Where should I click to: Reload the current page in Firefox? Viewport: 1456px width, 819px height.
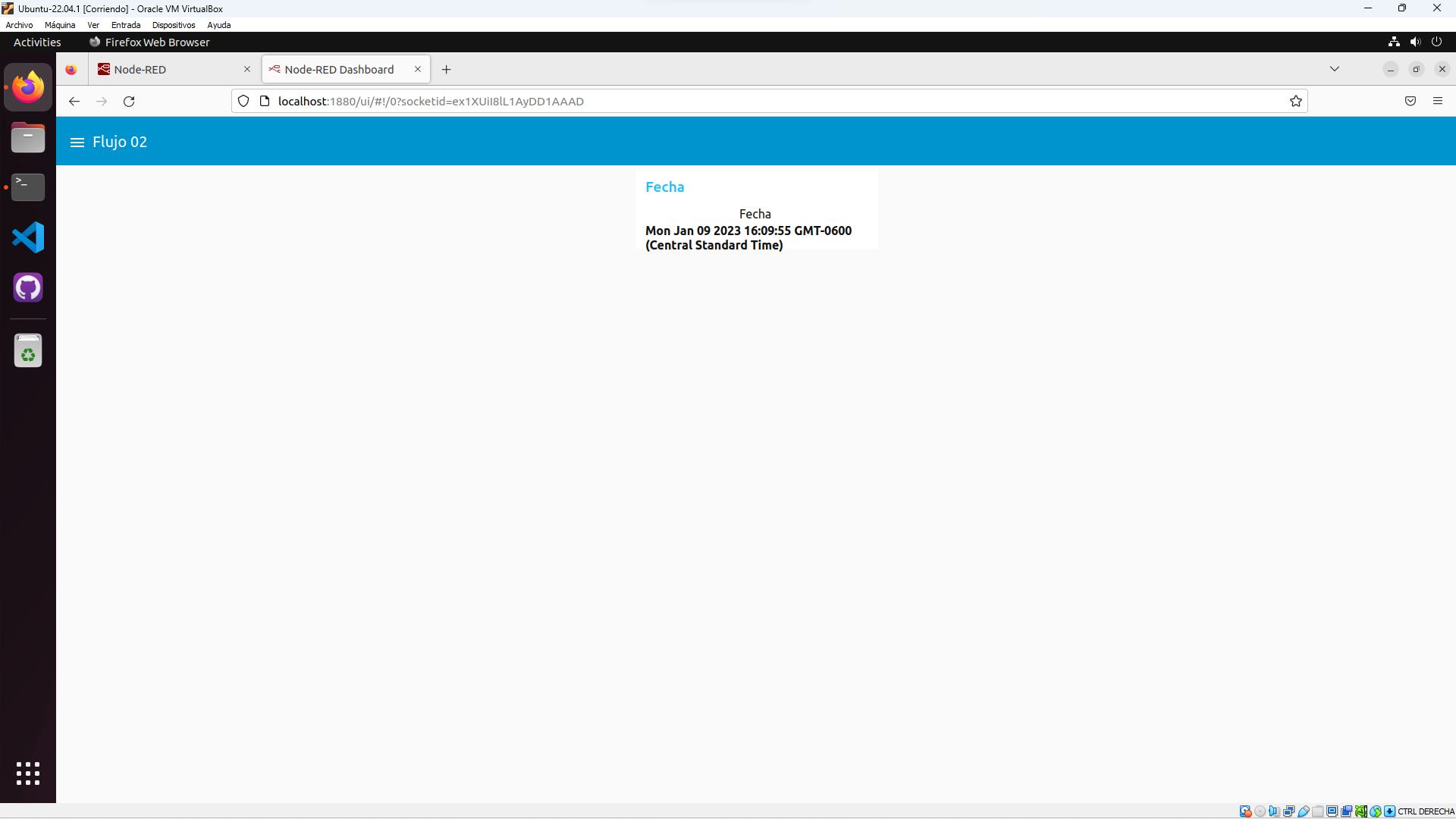pos(129,102)
